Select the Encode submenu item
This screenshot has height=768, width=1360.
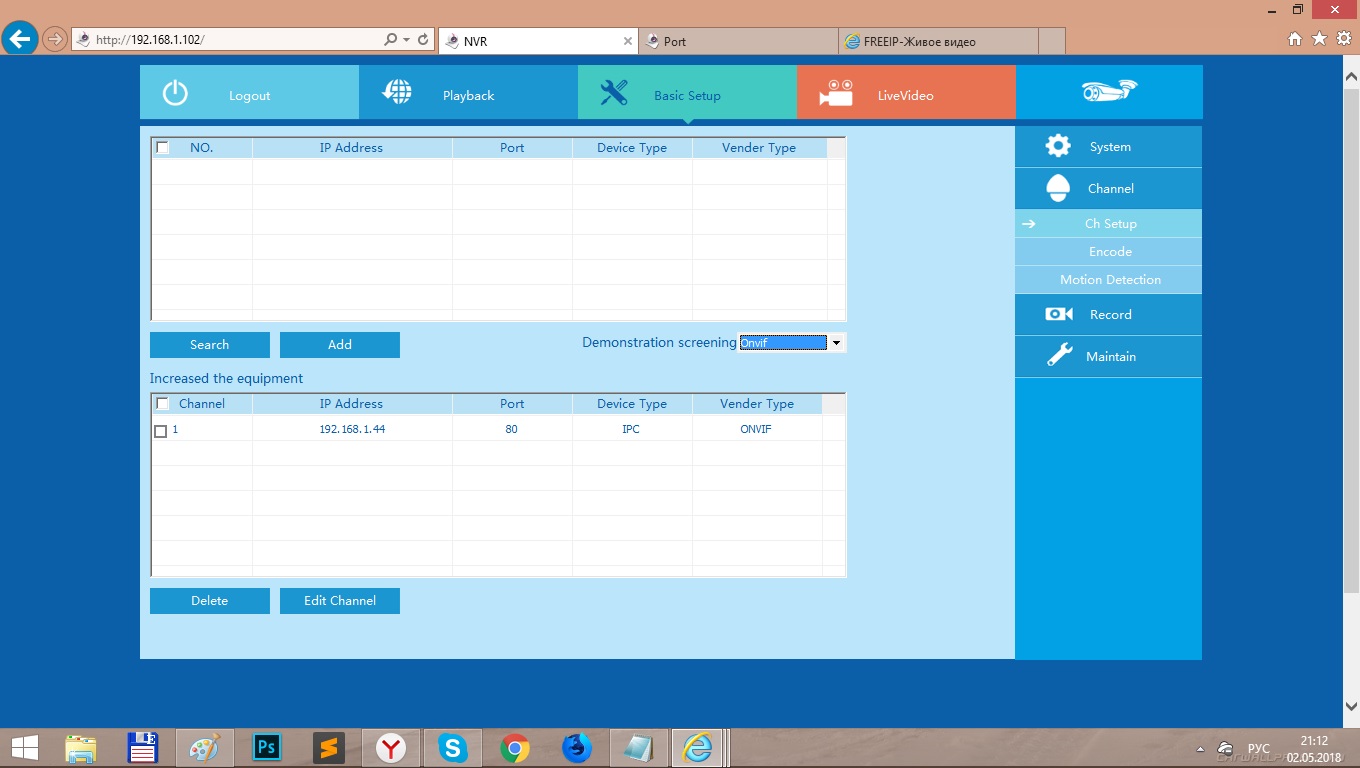[1110, 252]
